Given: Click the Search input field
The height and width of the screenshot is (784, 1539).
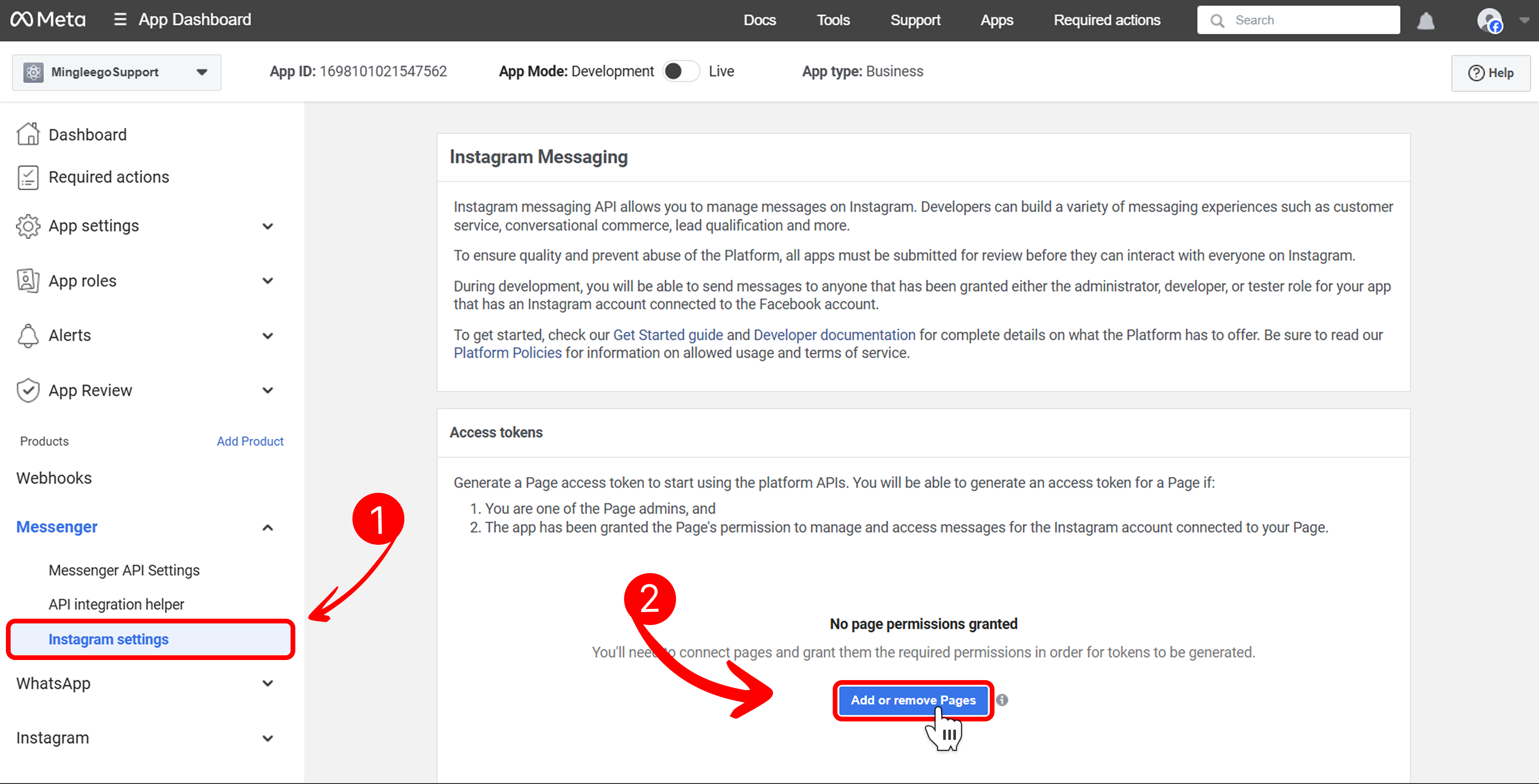Looking at the screenshot, I should tap(1298, 20).
